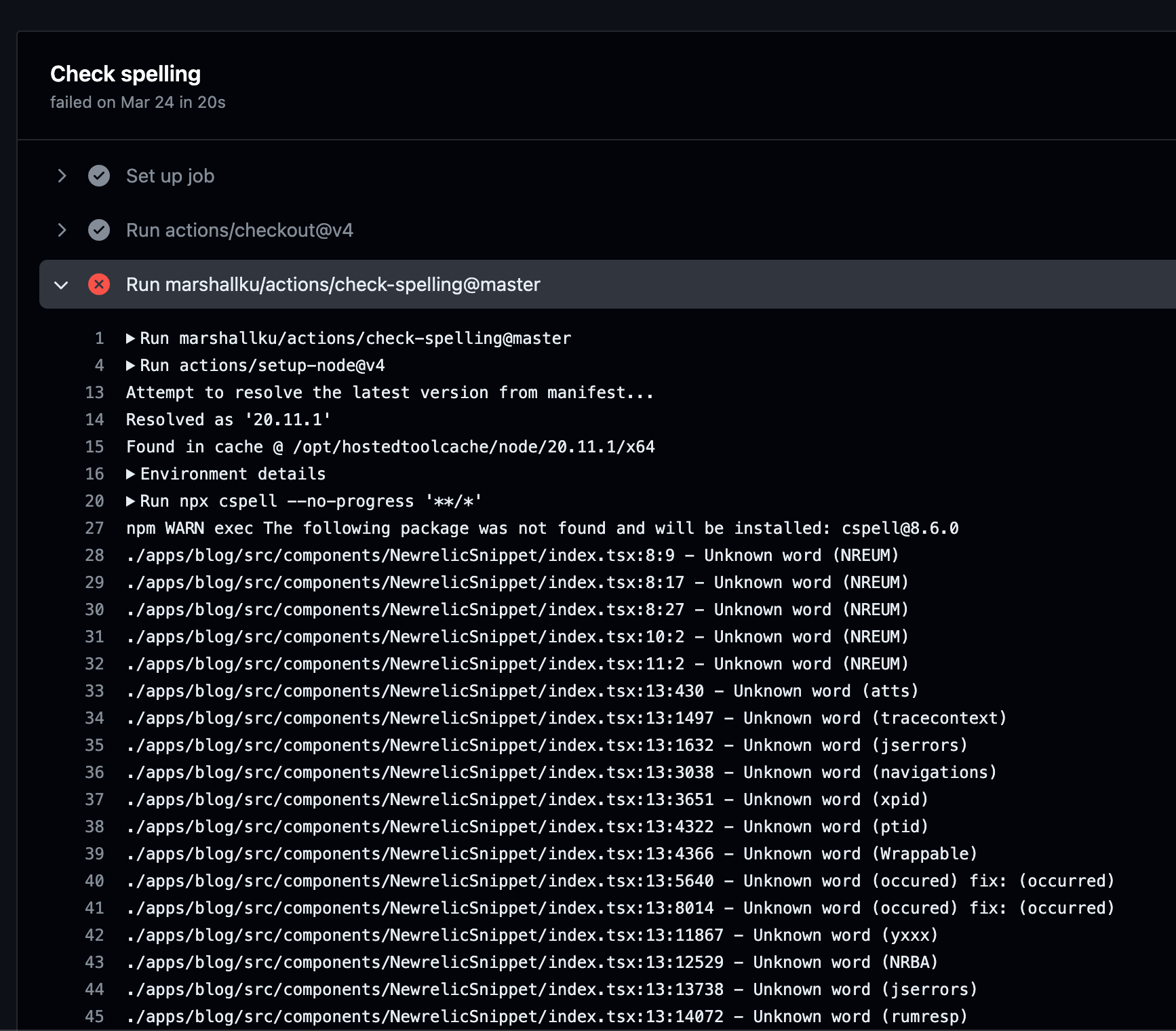This screenshot has width=1176, height=1031.
Task: Select log line 40 with occurred fix suggestion
Action: point(610,880)
